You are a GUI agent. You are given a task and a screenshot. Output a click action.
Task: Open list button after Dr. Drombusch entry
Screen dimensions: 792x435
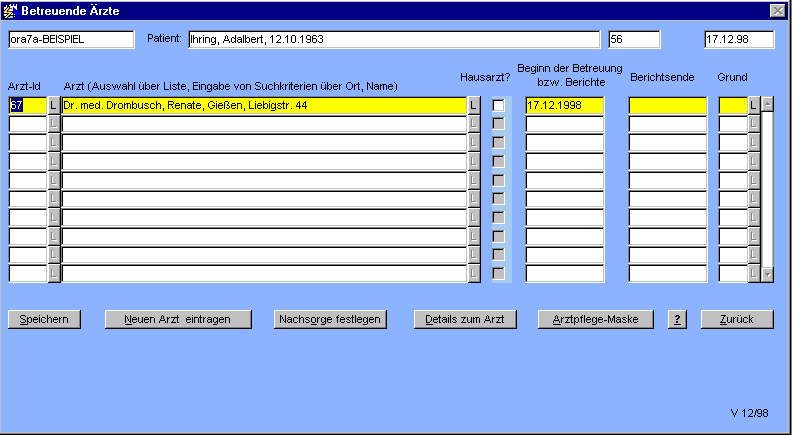pos(474,105)
